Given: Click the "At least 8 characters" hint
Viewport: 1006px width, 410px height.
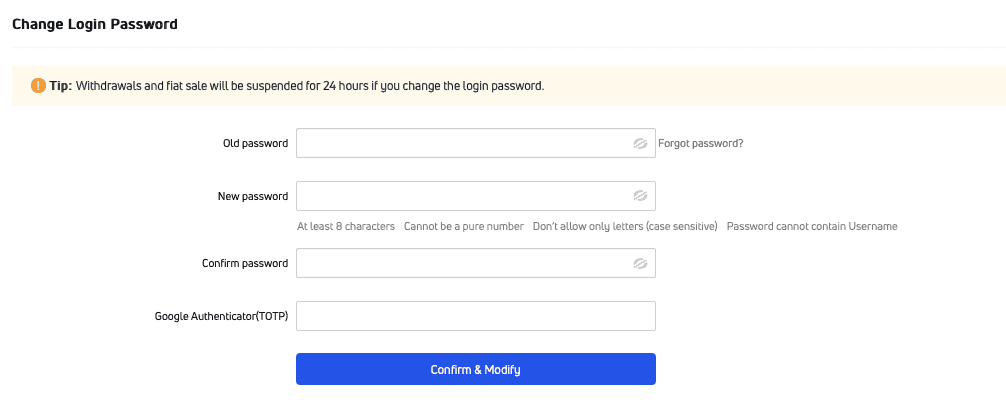Looking at the screenshot, I should click(346, 226).
